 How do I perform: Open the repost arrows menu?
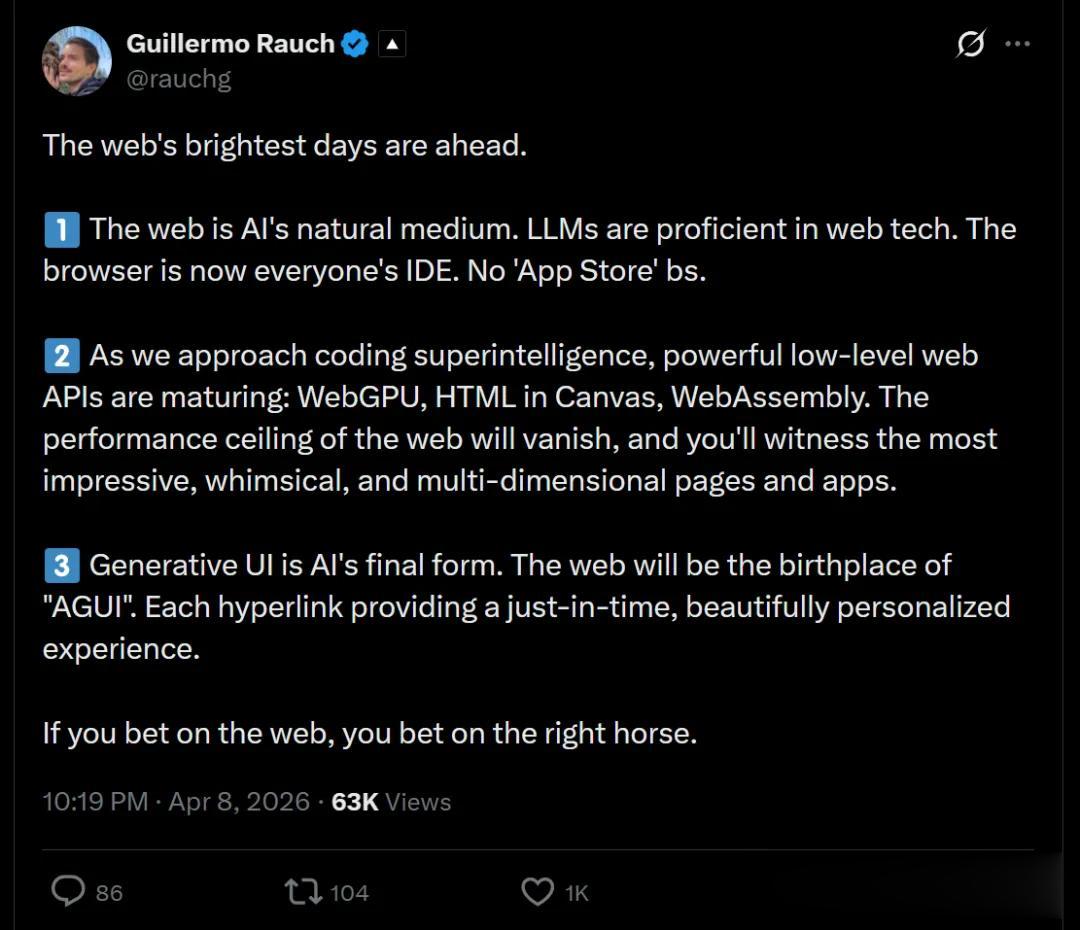(x=302, y=891)
